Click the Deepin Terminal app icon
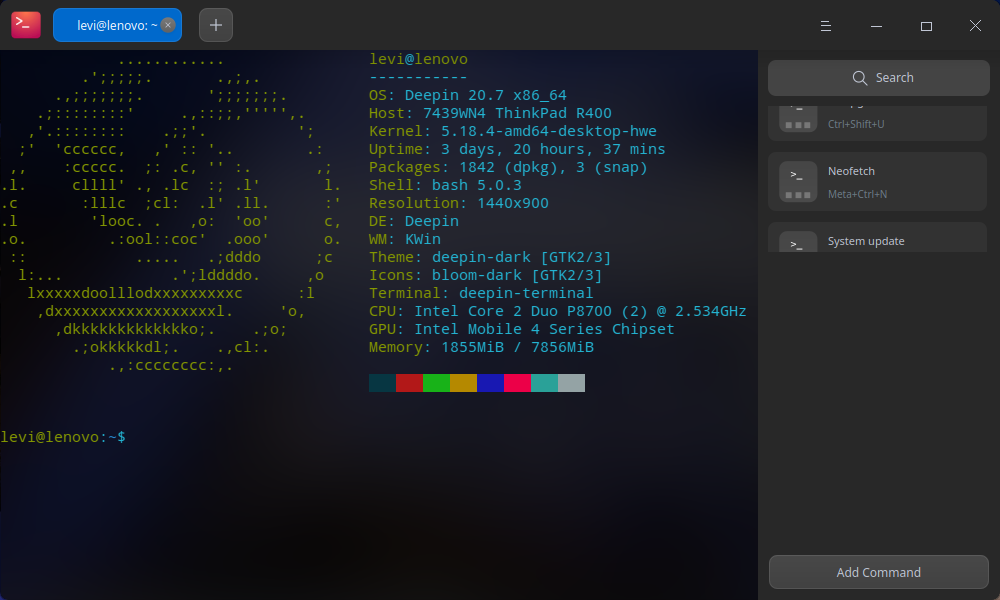The height and width of the screenshot is (600, 1000). (x=26, y=25)
